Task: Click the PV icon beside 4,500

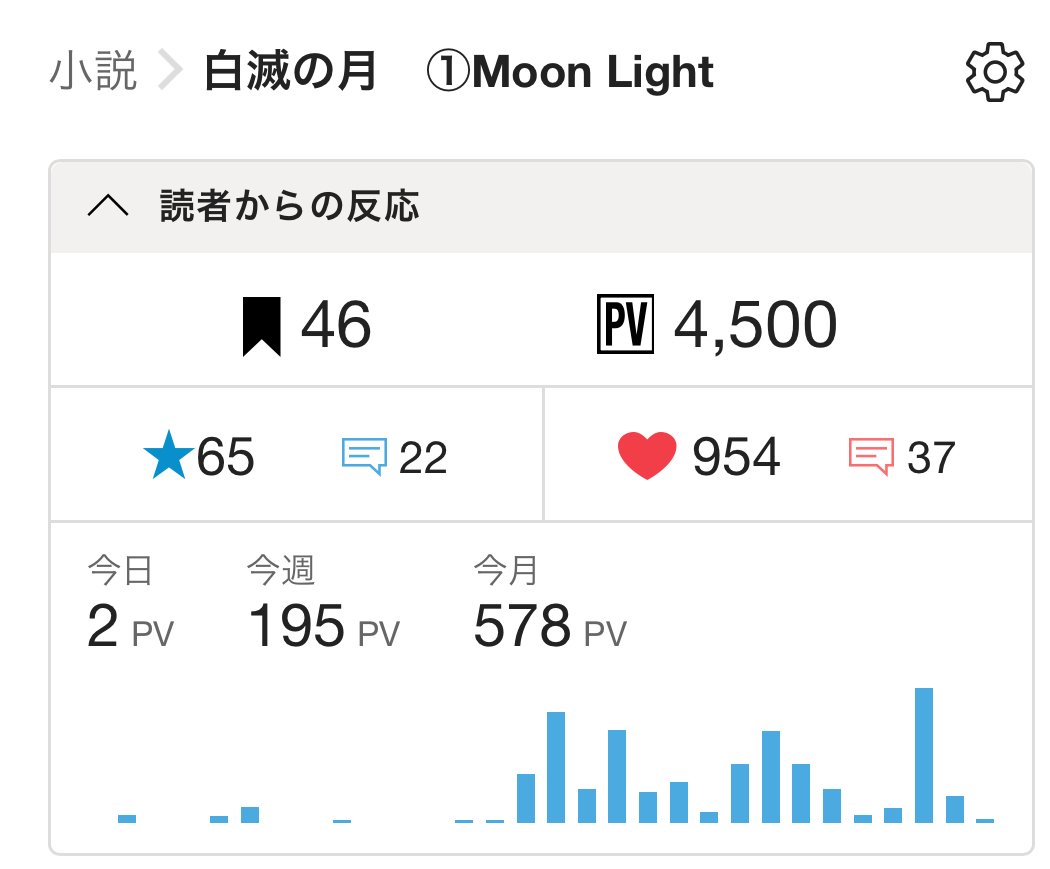Action: [624, 326]
